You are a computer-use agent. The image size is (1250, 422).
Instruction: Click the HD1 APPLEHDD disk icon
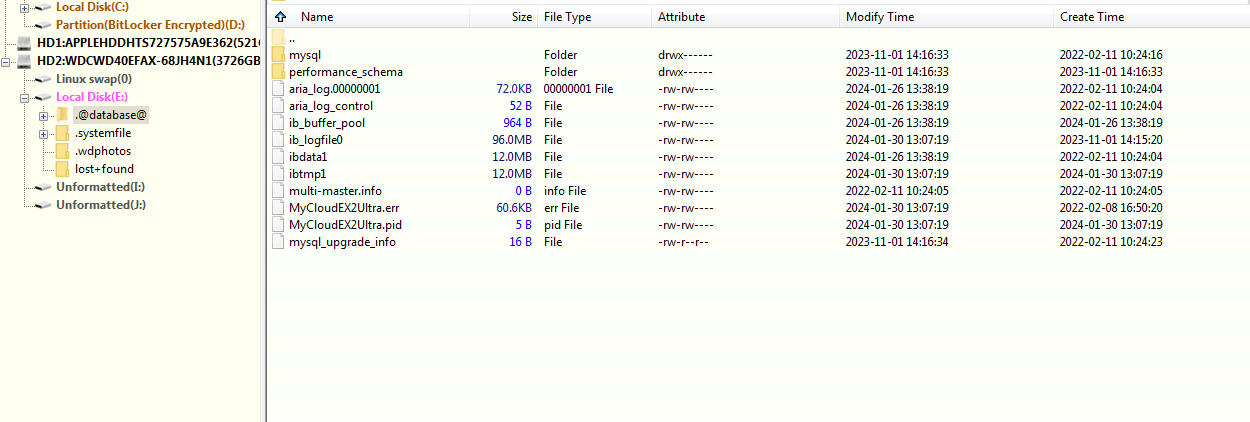pos(26,43)
